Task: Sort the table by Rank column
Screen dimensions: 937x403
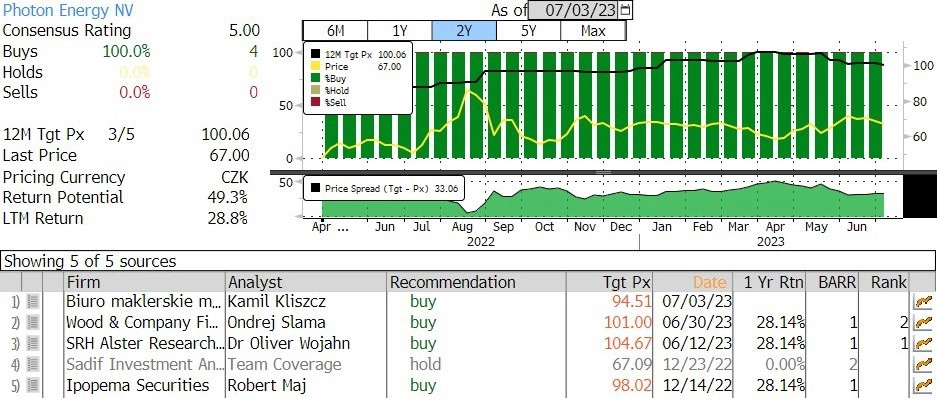Action: click(886, 282)
